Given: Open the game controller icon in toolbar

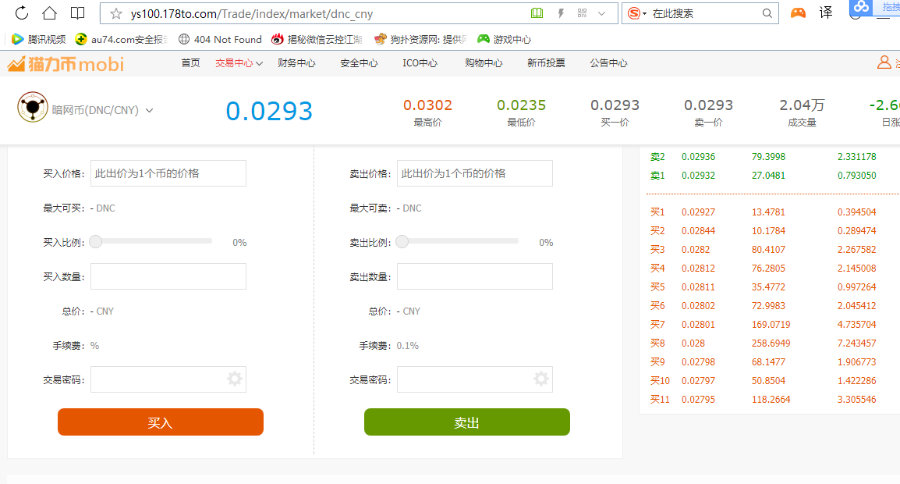Looking at the screenshot, I should [798, 13].
